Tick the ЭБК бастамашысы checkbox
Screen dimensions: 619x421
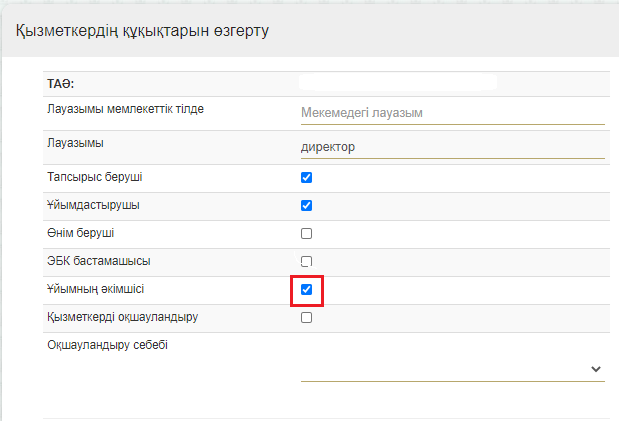[x=307, y=262]
